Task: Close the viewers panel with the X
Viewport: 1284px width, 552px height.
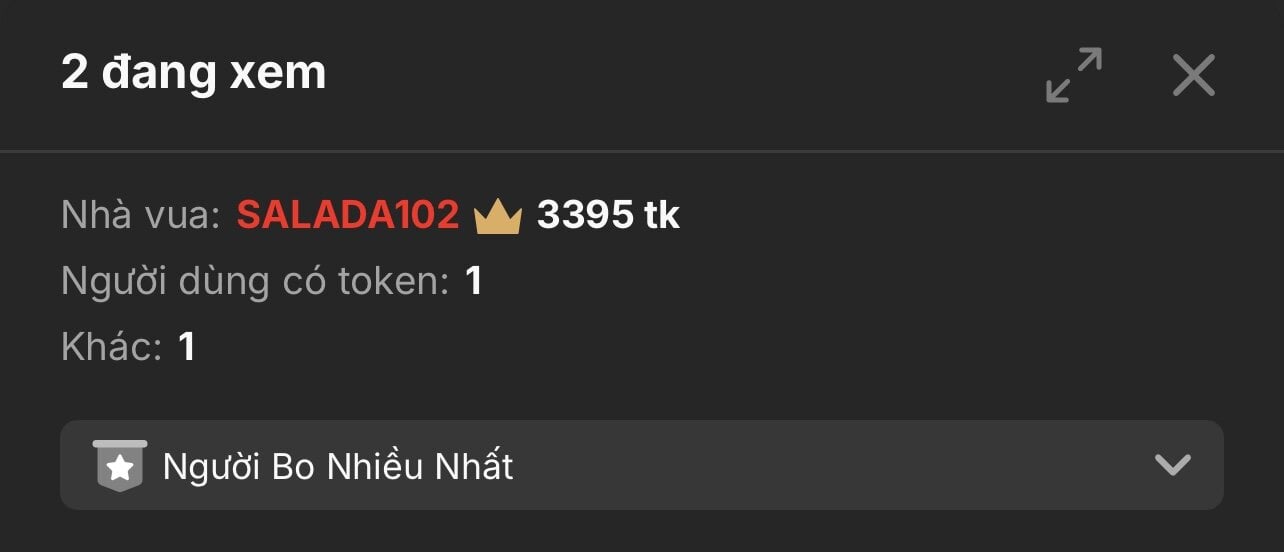Action: pos(1193,75)
